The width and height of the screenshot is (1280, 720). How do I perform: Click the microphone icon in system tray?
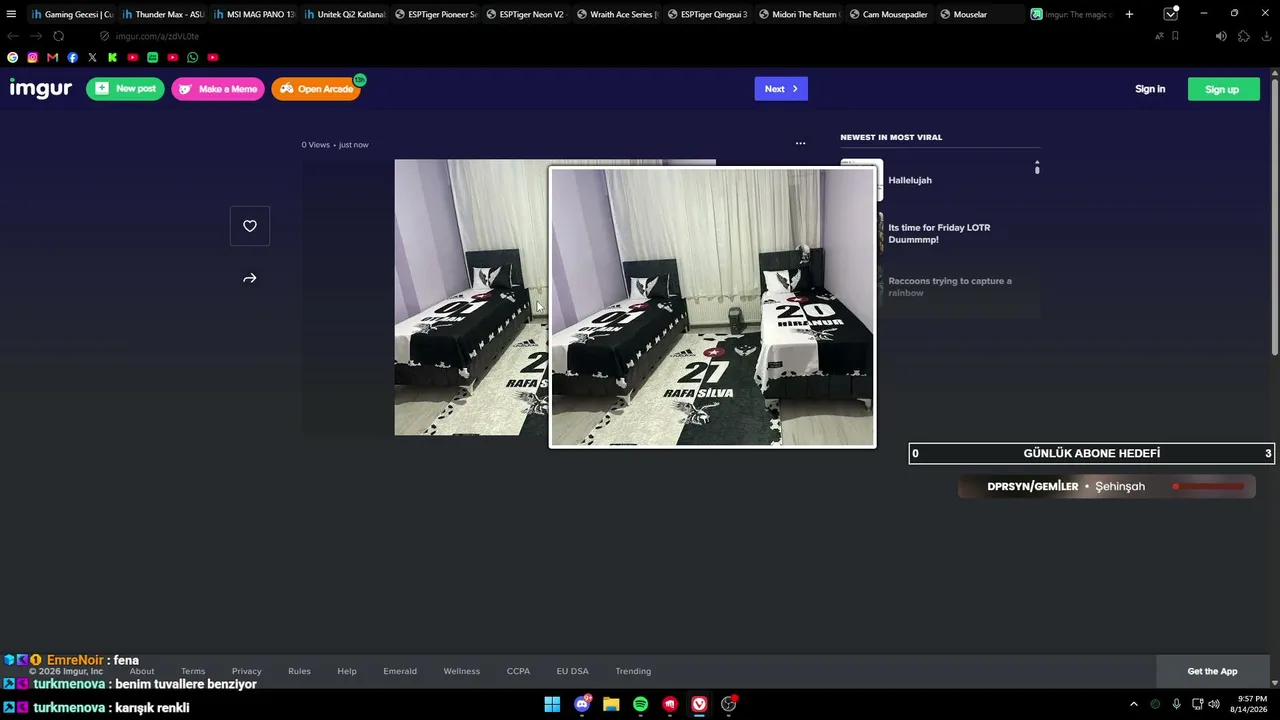[1176, 704]
